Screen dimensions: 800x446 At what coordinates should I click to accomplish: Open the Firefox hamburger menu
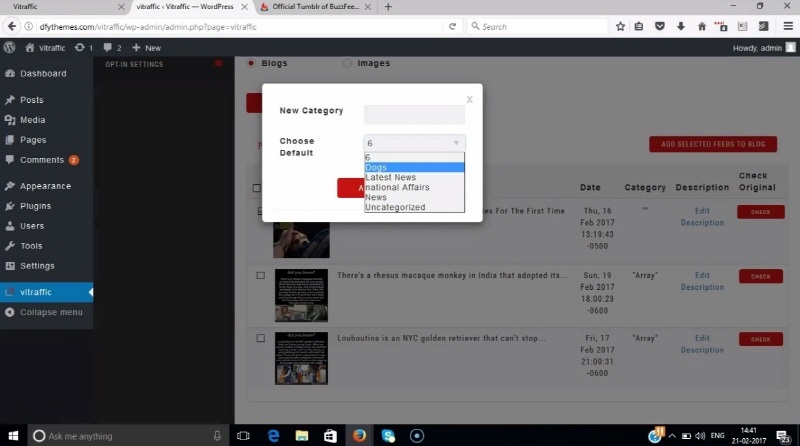788,27
